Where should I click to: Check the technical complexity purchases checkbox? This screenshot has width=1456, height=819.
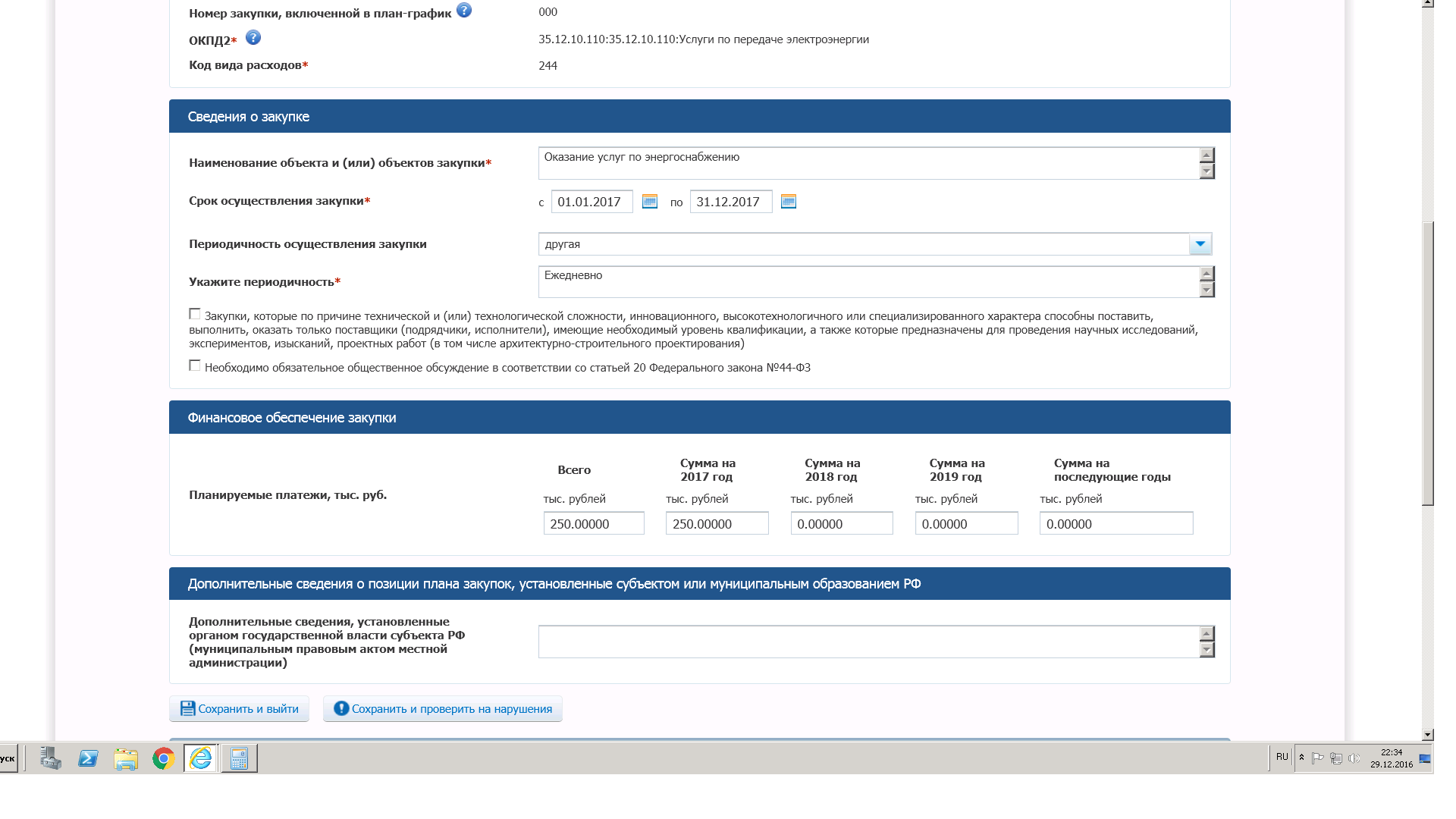pyautogui.click(x=195, y=314)
